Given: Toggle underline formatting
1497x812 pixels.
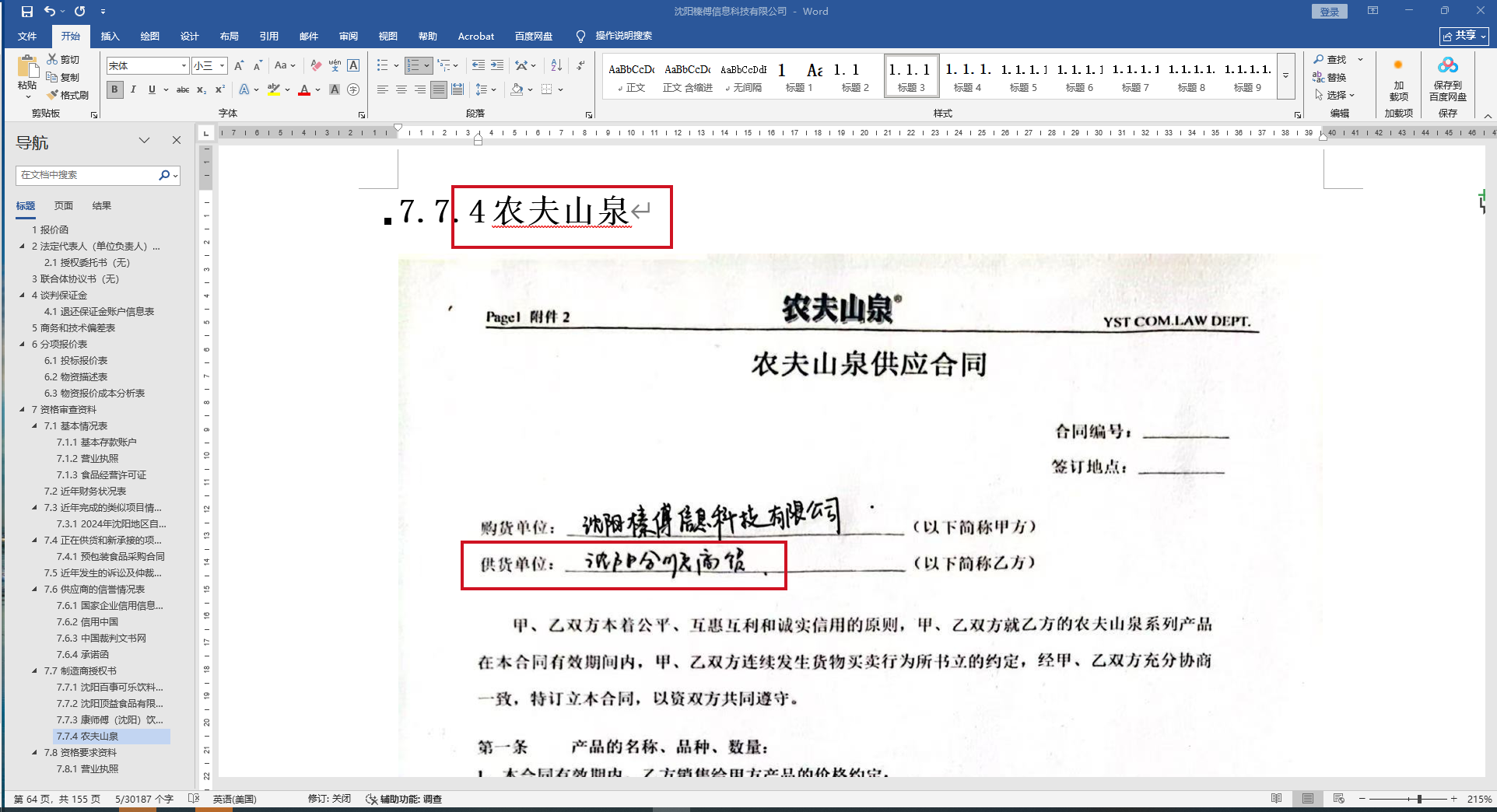Looking at the screenshot, I should 152,89.
